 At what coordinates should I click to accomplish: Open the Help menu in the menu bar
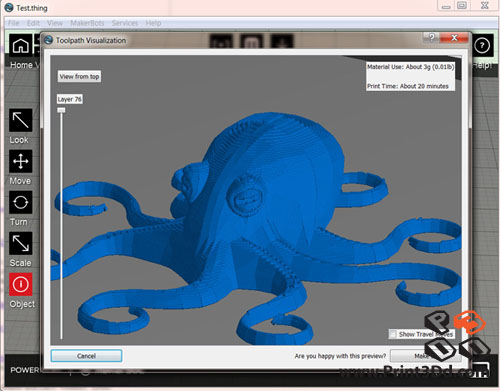153,23
